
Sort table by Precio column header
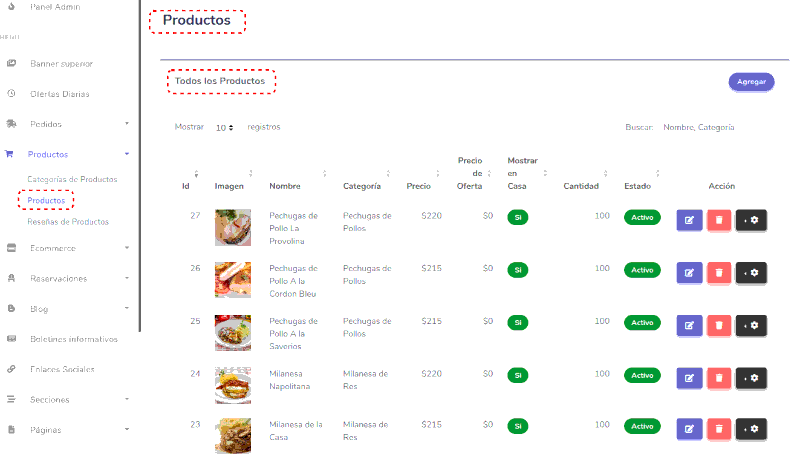coord(419,186)
